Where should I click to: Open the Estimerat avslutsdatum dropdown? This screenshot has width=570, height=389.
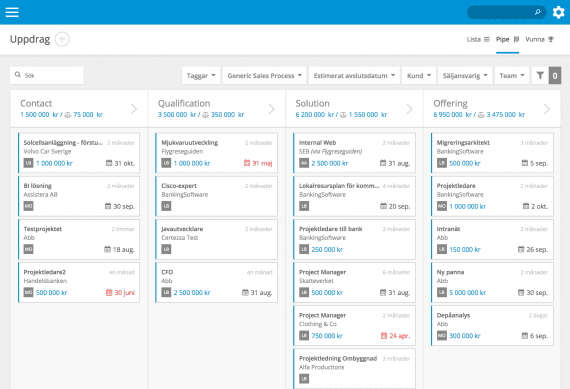point(354,76)
